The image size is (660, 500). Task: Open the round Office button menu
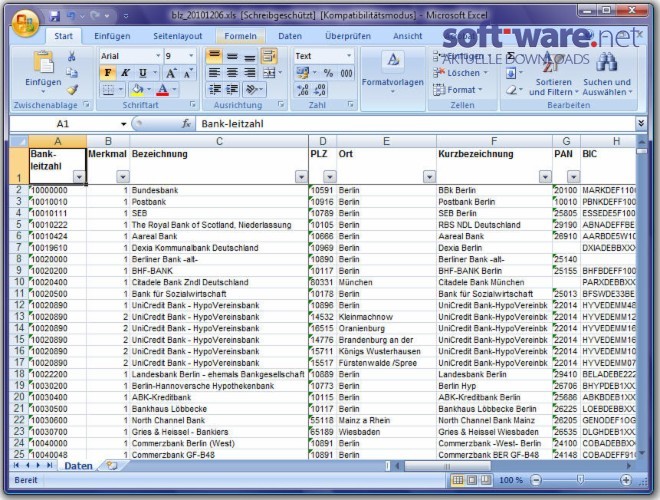point(25,22)
